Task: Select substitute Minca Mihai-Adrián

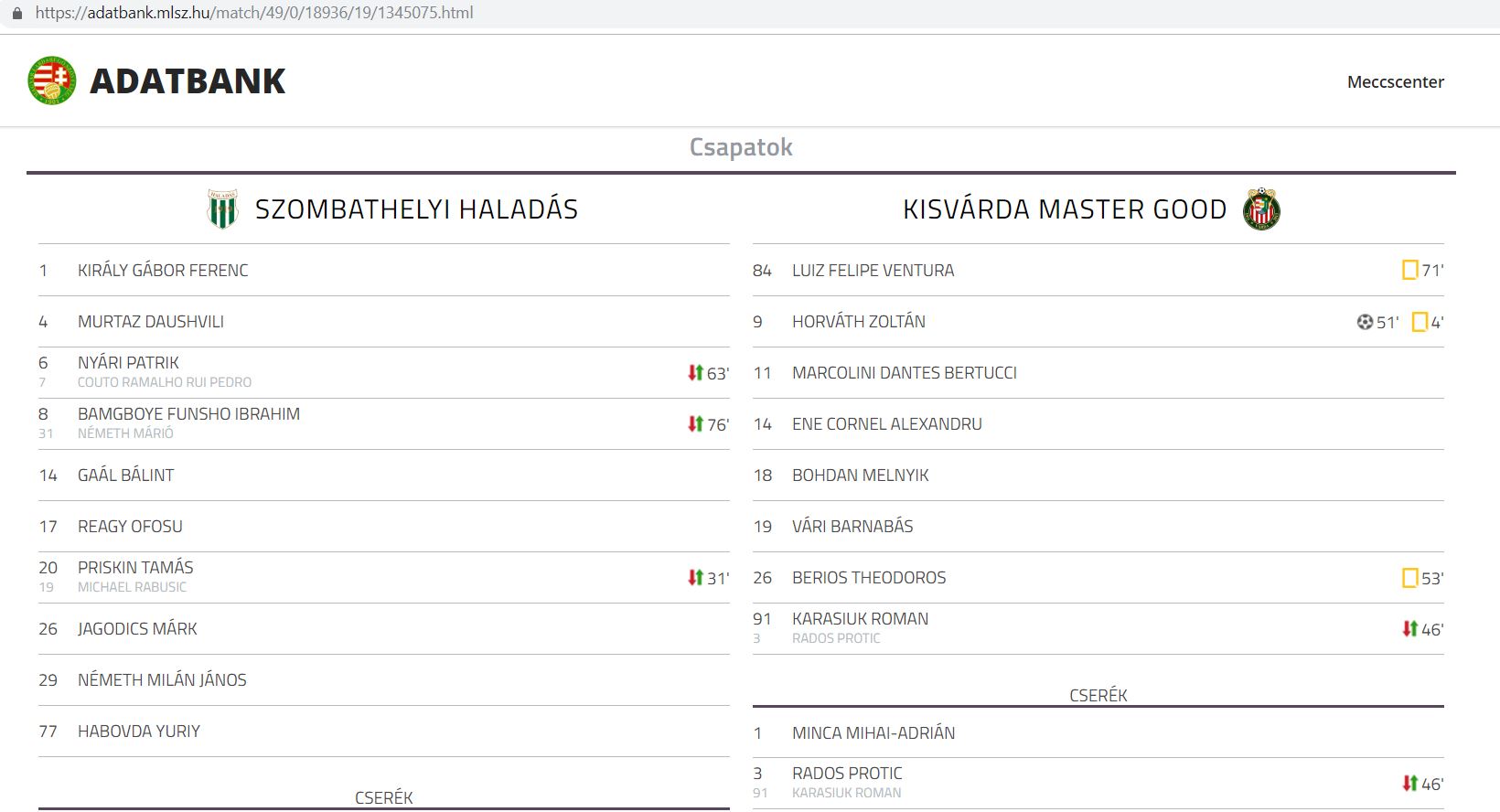Action: [x=873, y=732]
